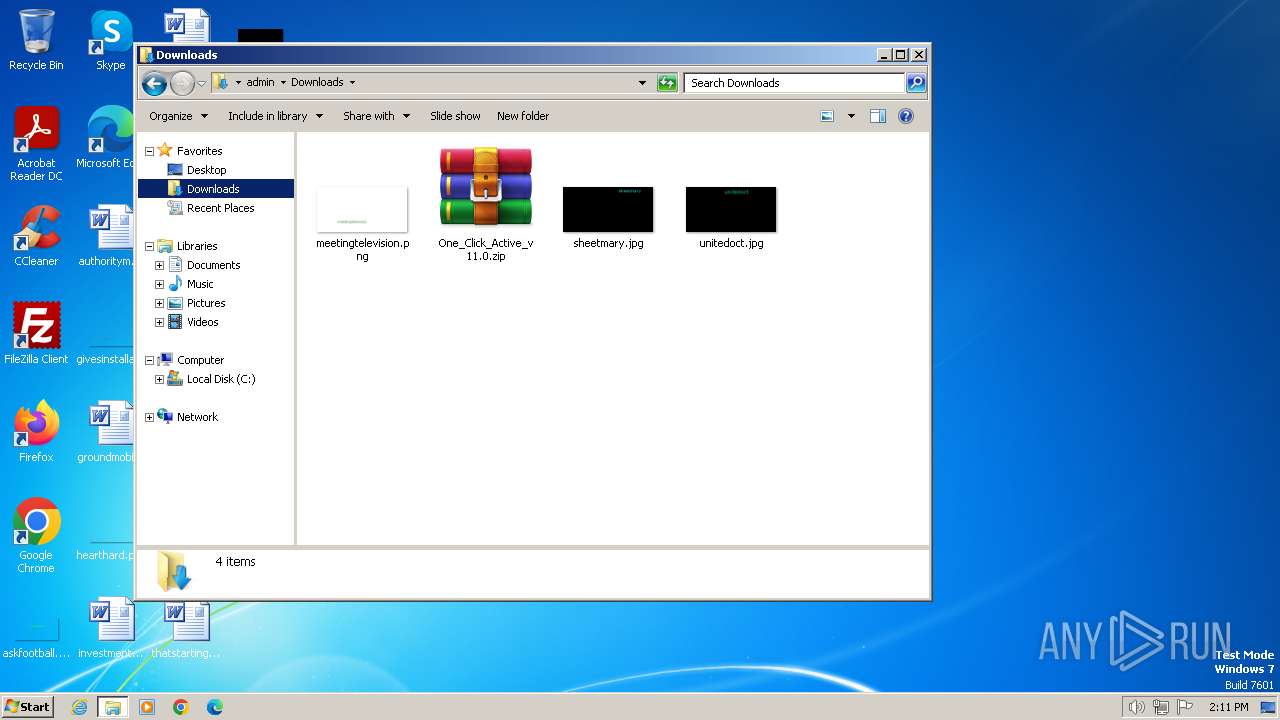
Task: Open the volume tray icon
Action: pyautogui.click(x=1136, y=707)
